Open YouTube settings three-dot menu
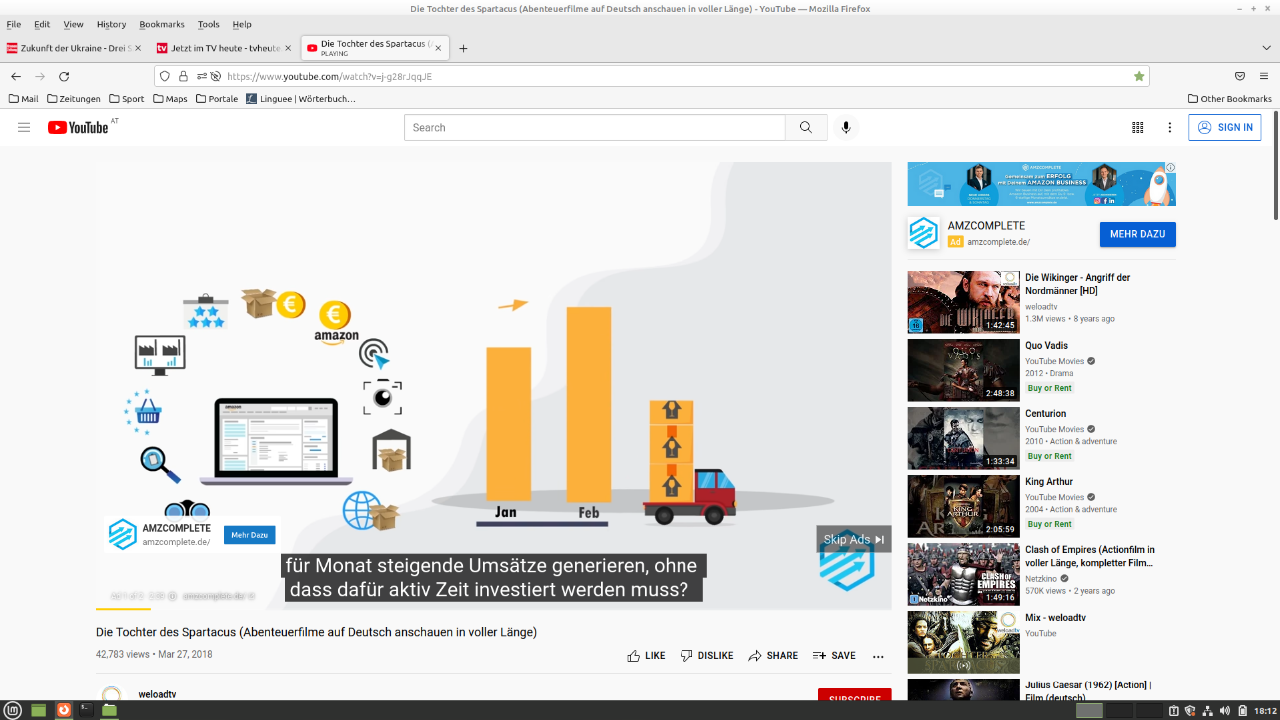Viewport: 1280px width, 720px height. click(1170, 127)
